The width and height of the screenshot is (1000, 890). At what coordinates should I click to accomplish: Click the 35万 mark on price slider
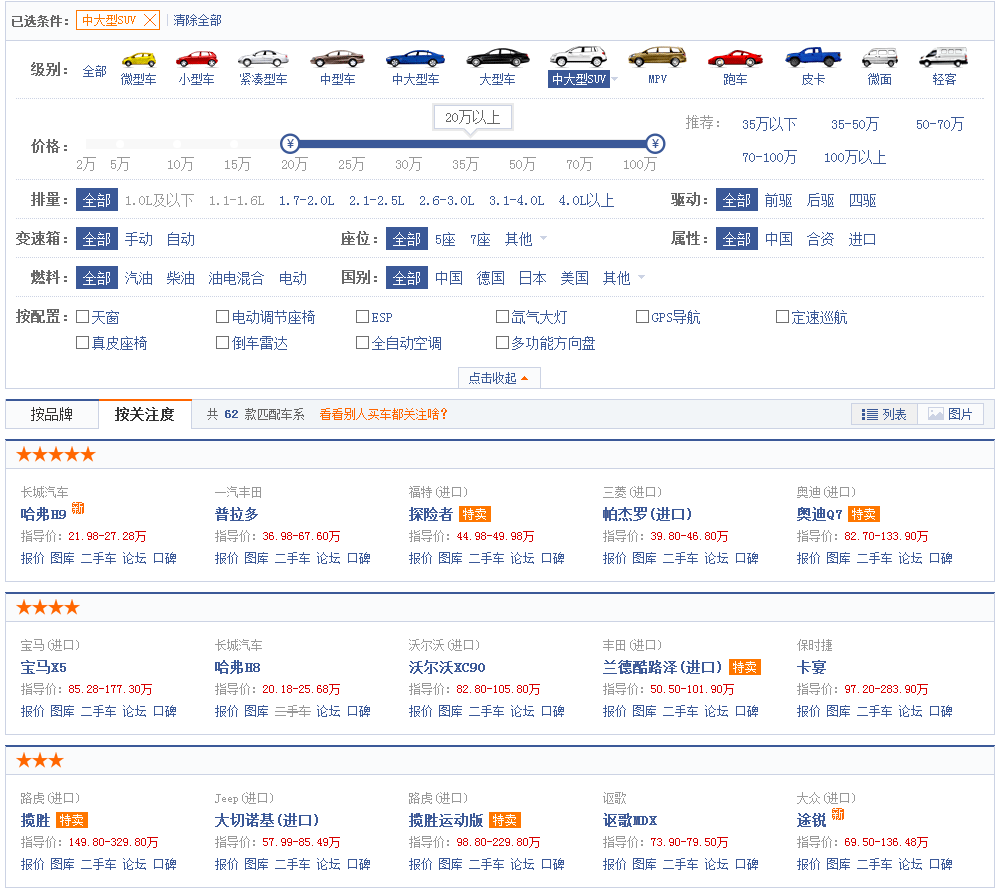tap(465, 164)
